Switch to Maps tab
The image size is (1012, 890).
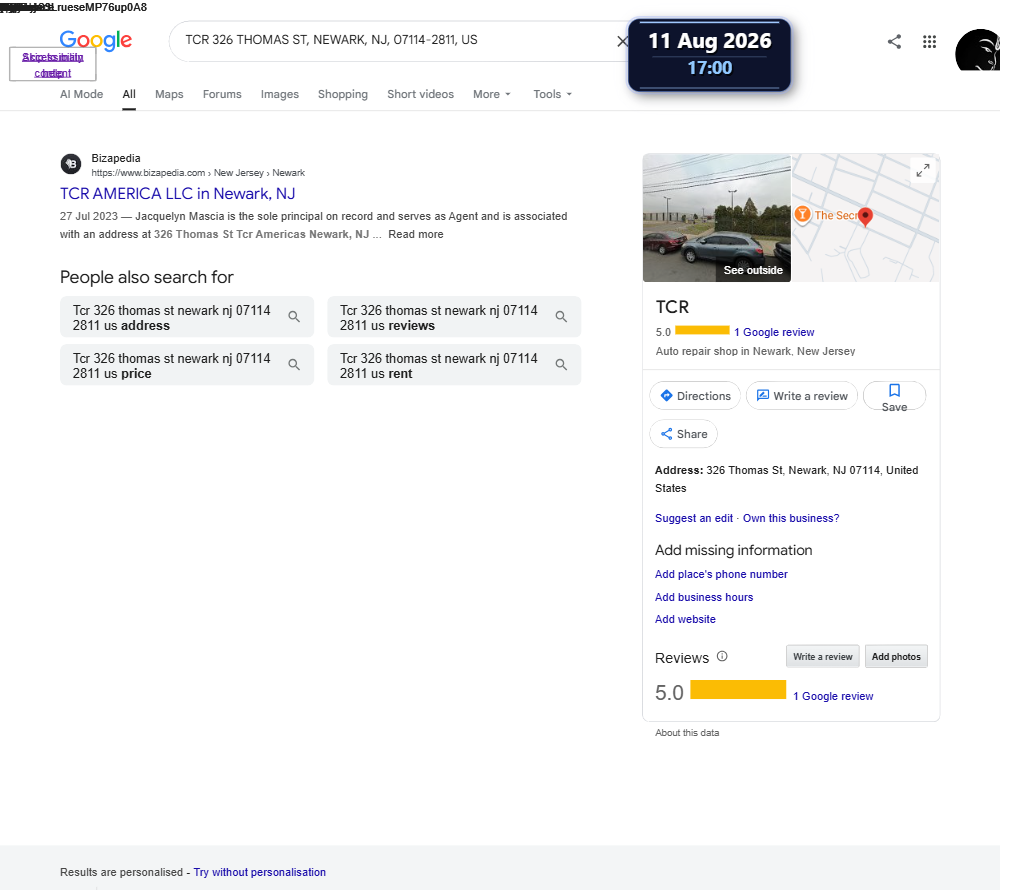(x=169, y=94)
